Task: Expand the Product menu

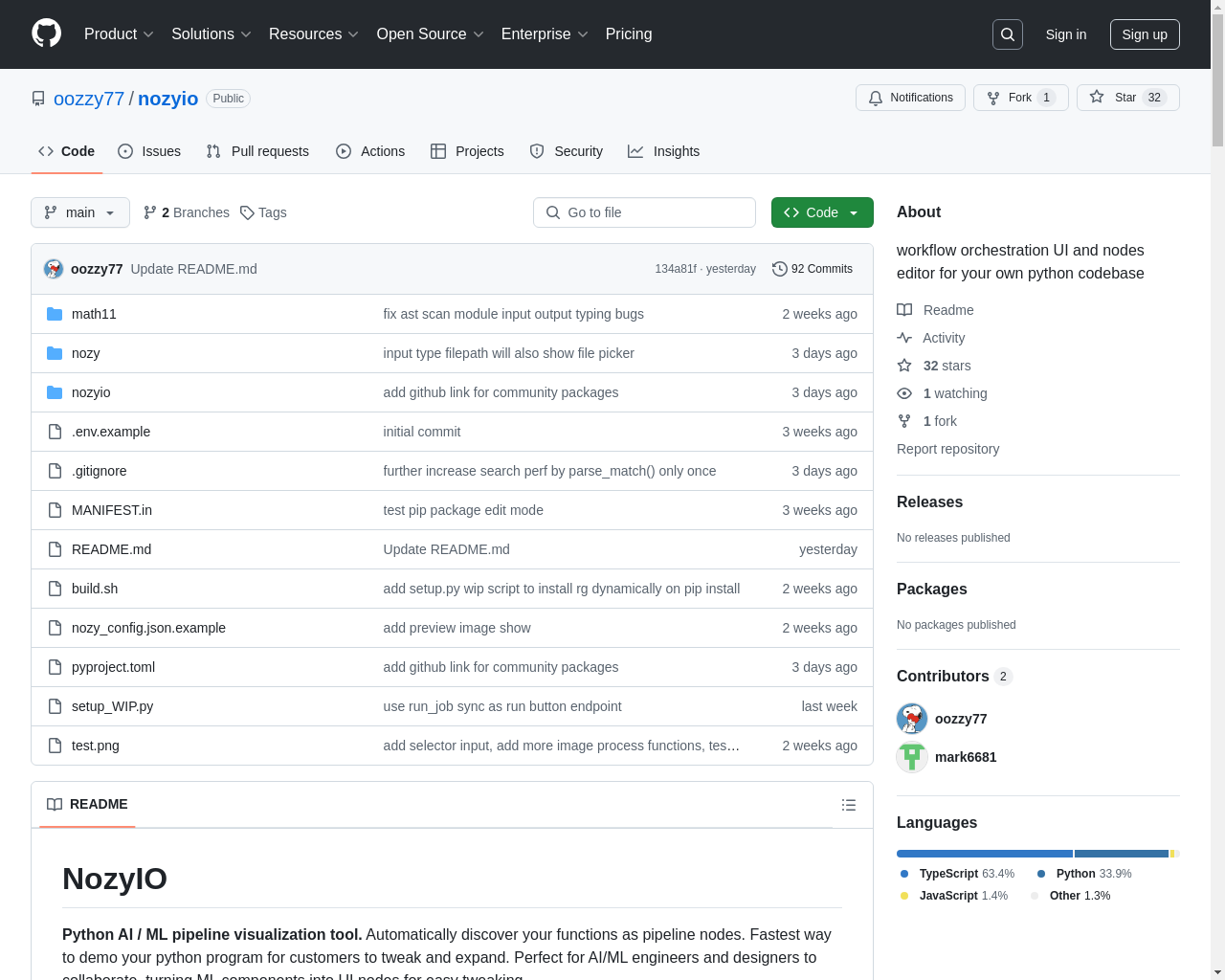Action: (x=119, y=34)
